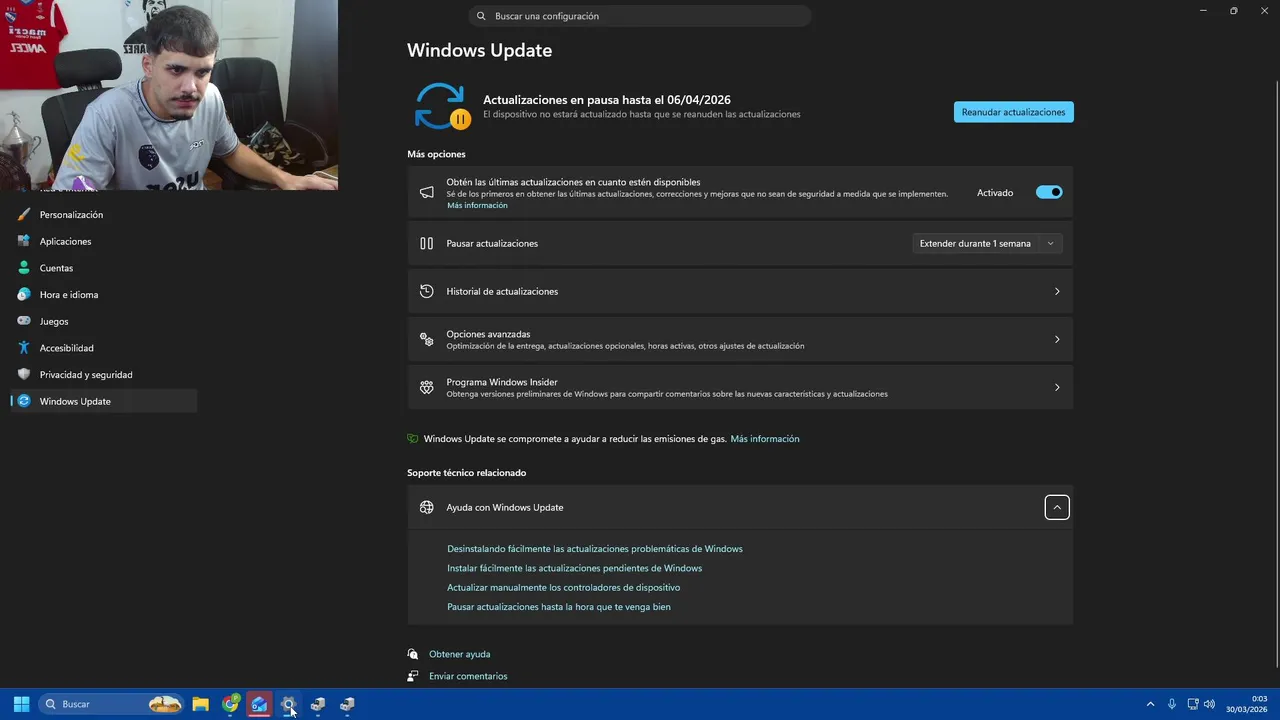Click the microphone tray icon

pos(1172,704)
